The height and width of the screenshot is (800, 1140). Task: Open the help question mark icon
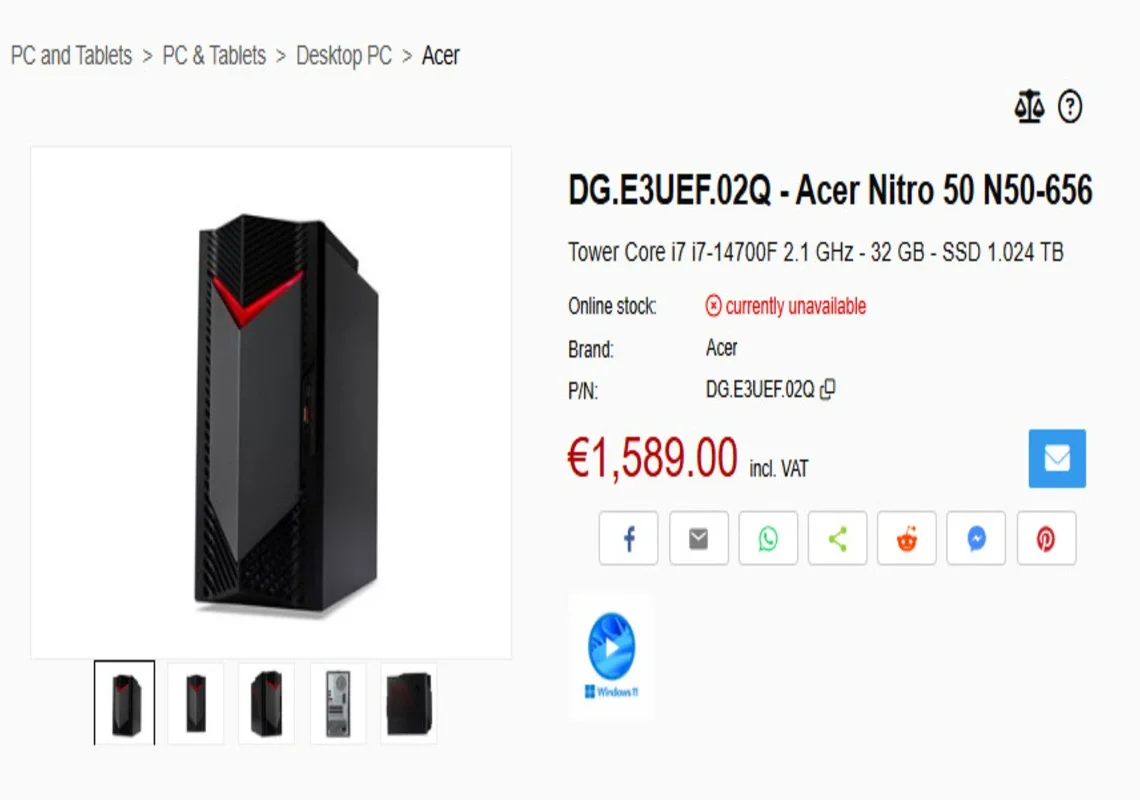[x=1069, y=107]
